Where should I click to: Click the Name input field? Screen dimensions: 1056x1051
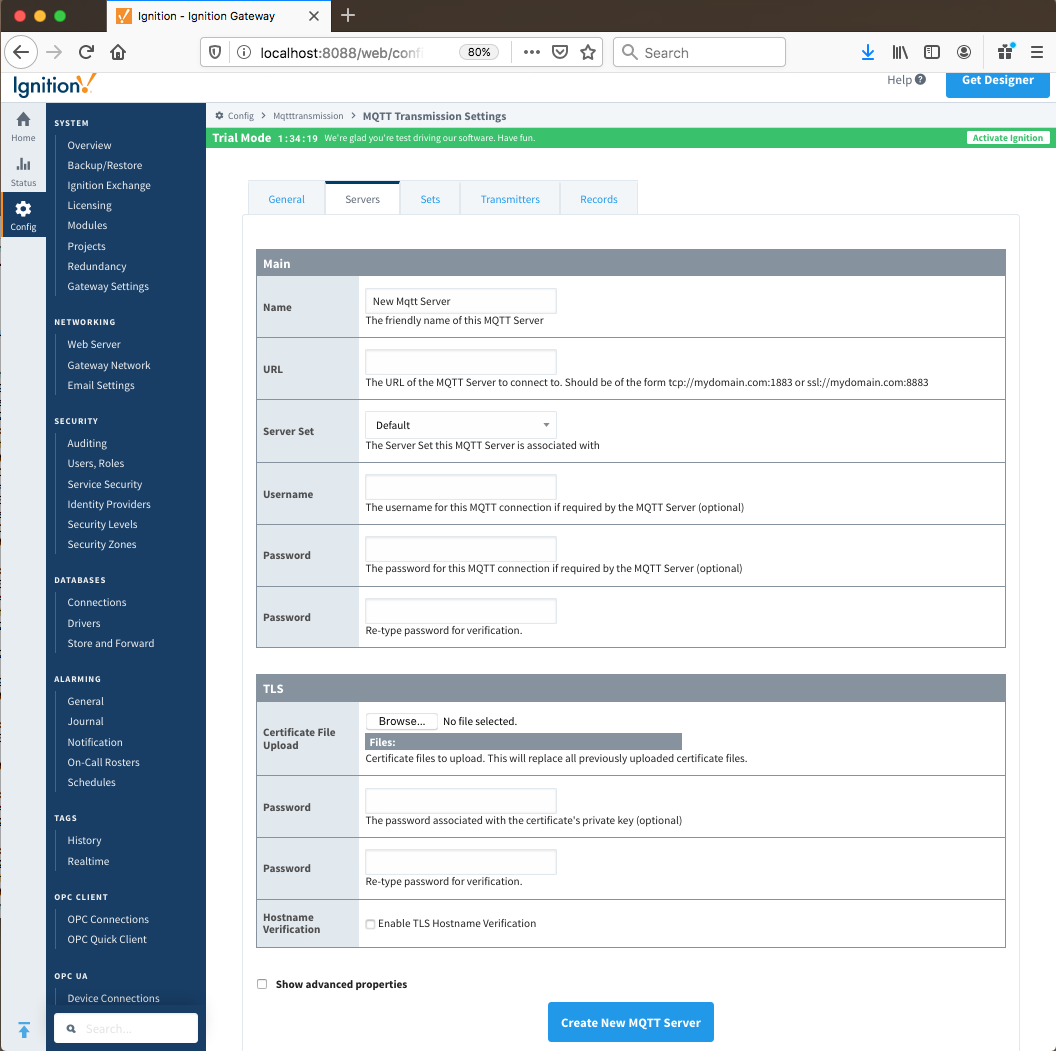tap(461, 302)
